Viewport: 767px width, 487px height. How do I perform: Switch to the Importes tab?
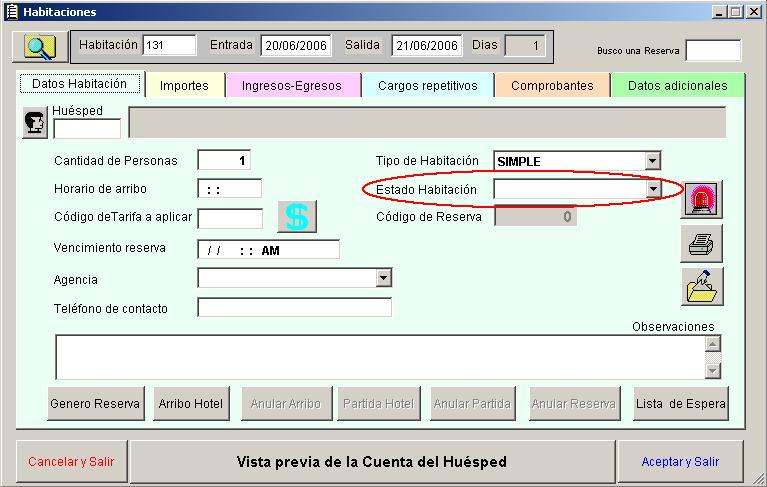tap(184, 86)
